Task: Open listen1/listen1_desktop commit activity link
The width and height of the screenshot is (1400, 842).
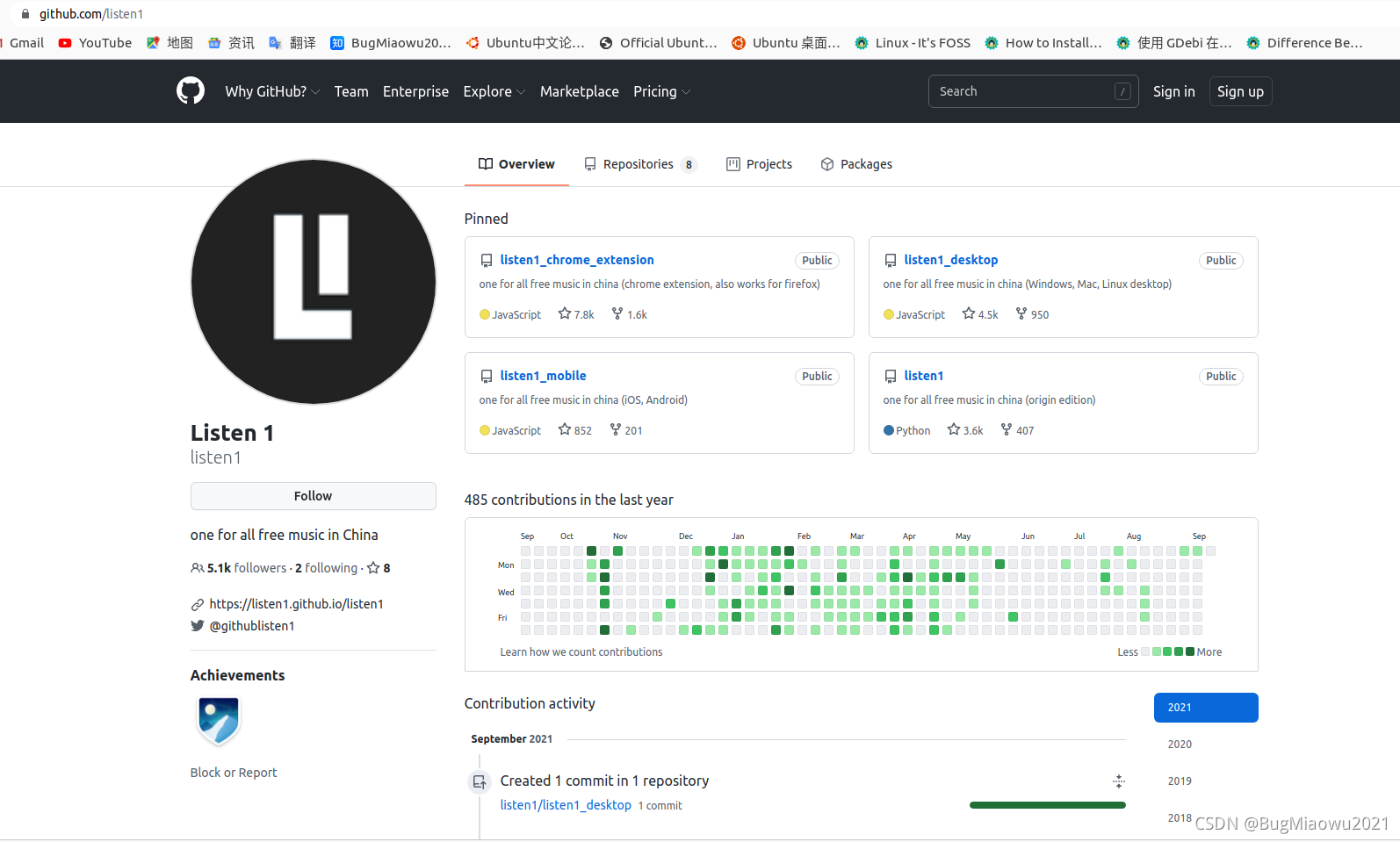Action: pyautogui.click(x=566, y=805)
